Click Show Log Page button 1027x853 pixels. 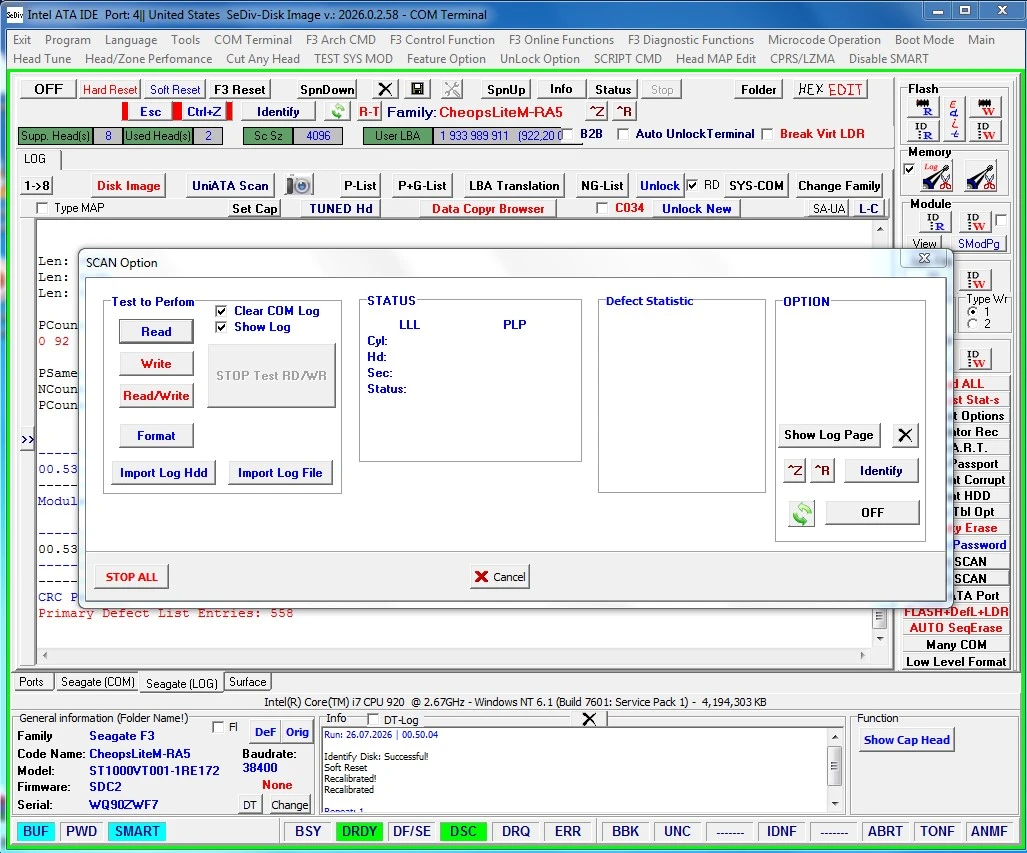(829, 435)
